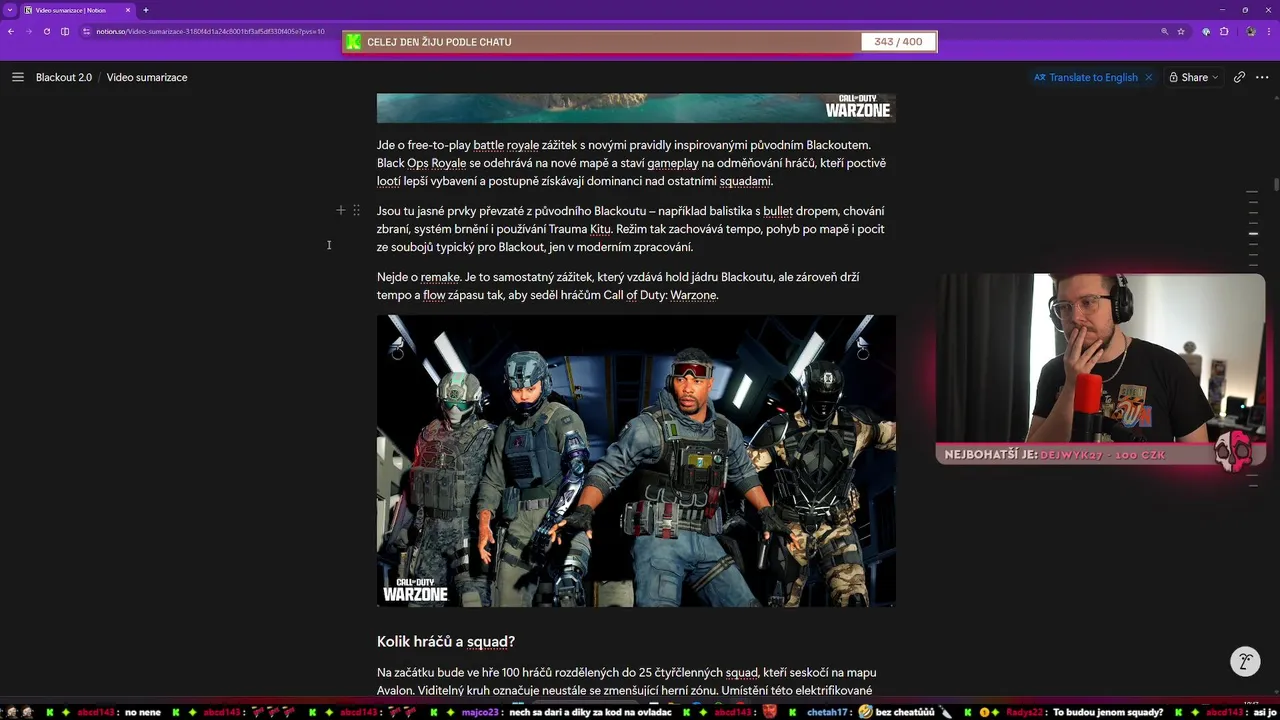Click the page scrollbar thumb
The height and width of the screenshot is (720, 1280).
1276,185
